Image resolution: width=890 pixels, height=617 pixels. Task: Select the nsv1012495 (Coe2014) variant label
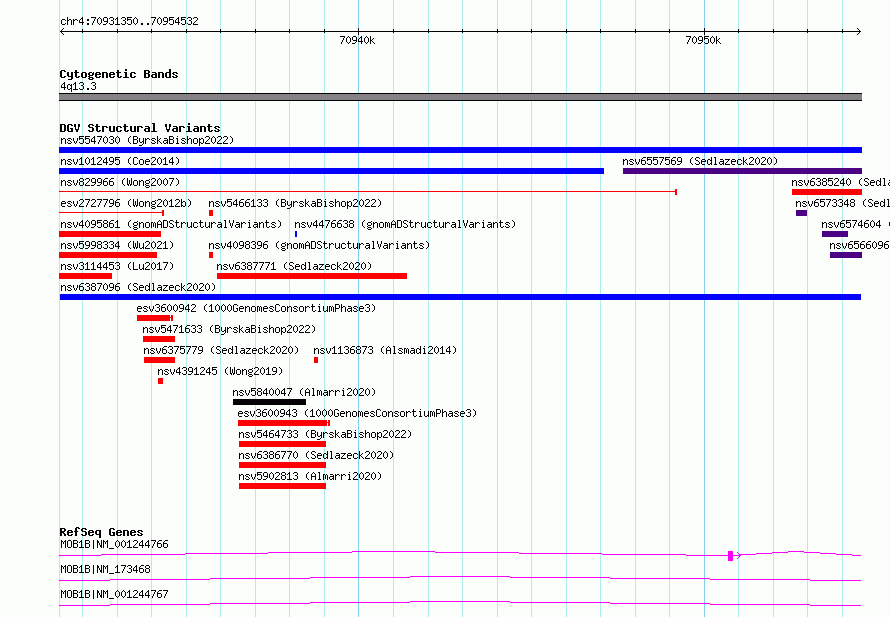click(120, 161)
